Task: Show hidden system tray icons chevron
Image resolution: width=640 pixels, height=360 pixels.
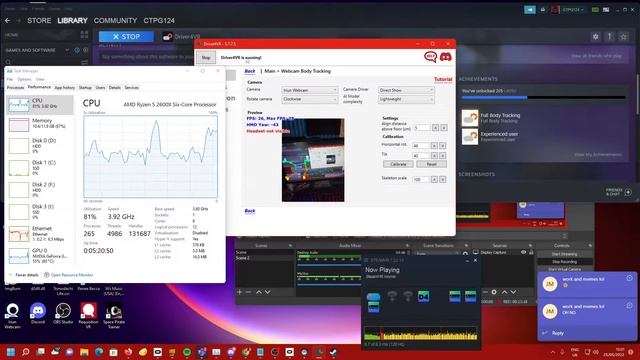Action: click(x=553, y=352)
